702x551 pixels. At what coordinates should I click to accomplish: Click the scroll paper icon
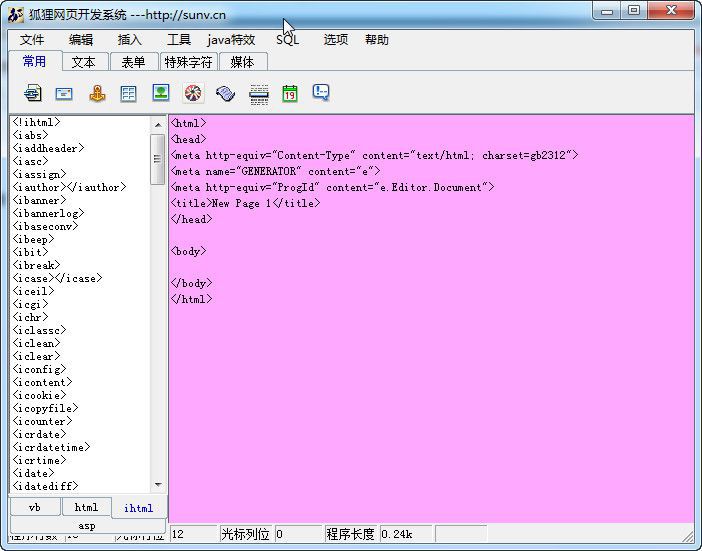[225, 93]
